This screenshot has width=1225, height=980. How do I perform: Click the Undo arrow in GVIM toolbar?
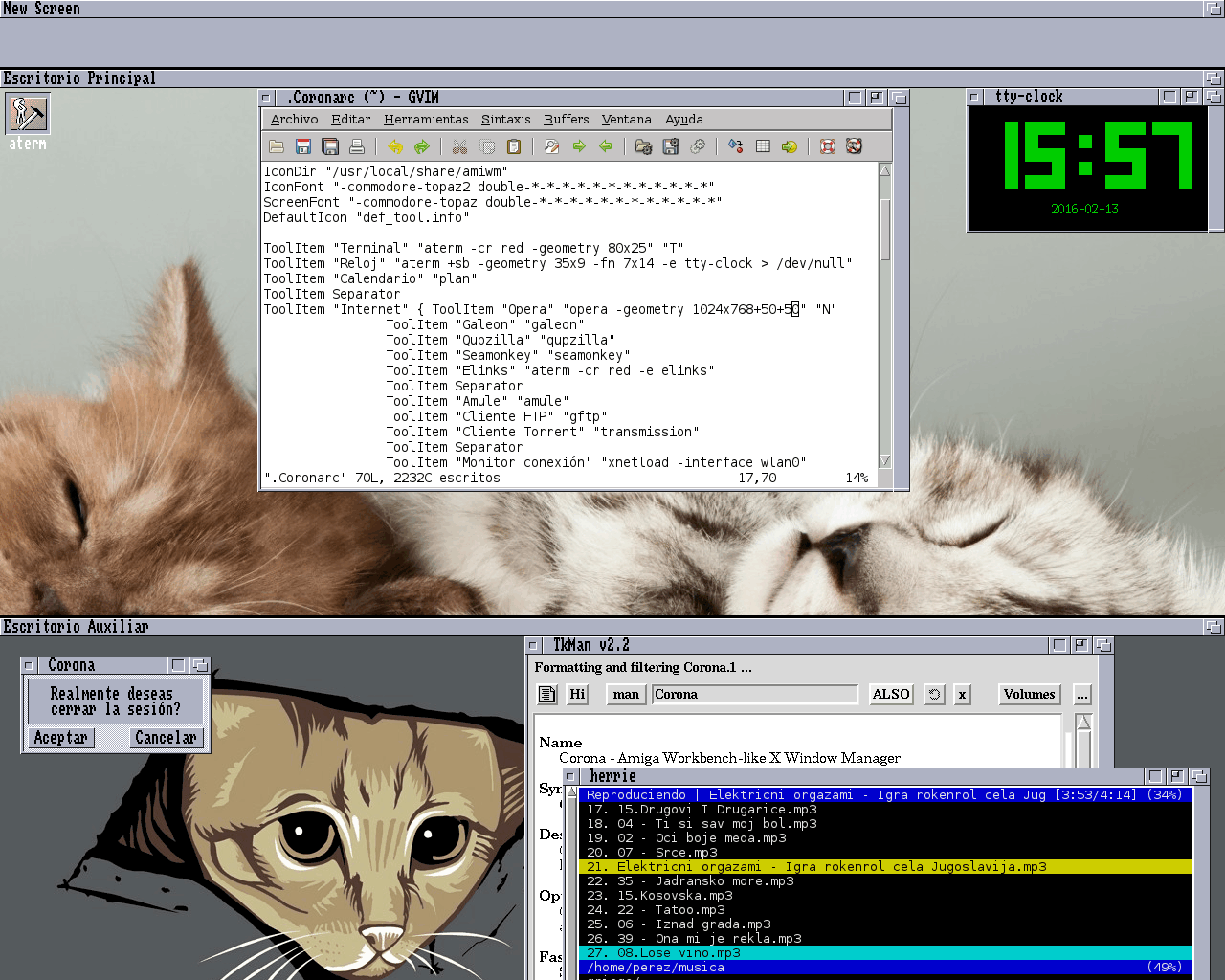[x=395, y=146]
